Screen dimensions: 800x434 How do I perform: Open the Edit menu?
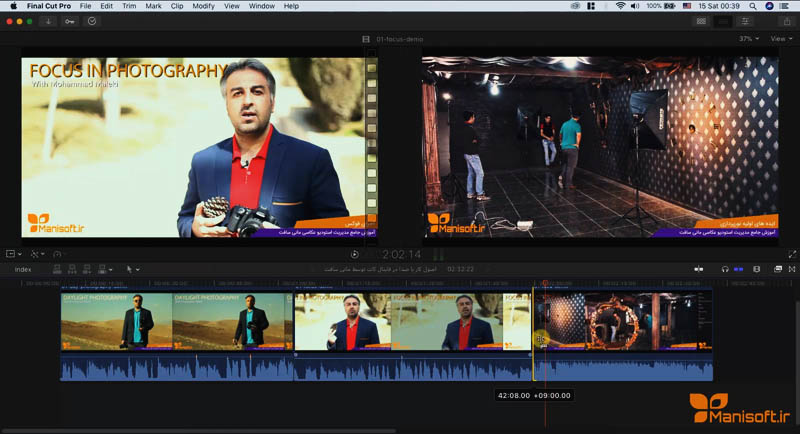[107, 6]
